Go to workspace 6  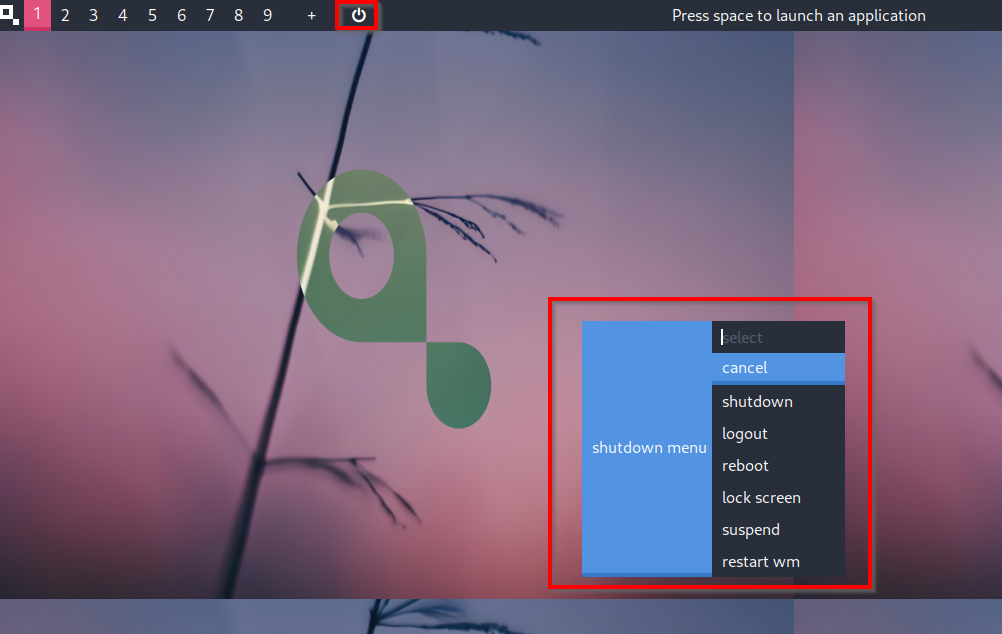click(x=181, y=15)
